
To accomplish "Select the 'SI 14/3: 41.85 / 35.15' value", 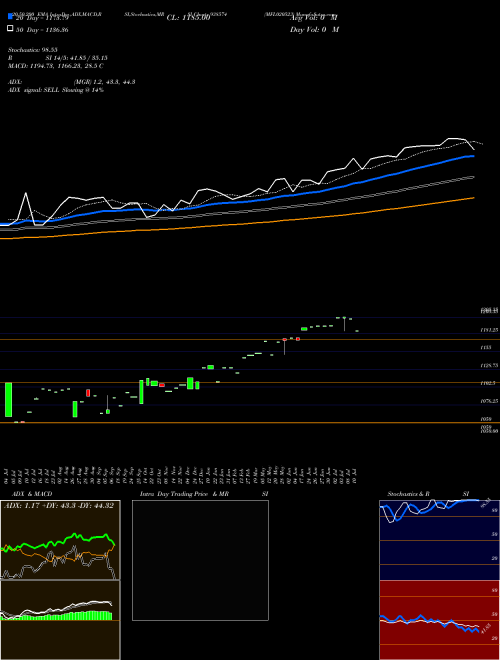I will (x=76, y=58).
